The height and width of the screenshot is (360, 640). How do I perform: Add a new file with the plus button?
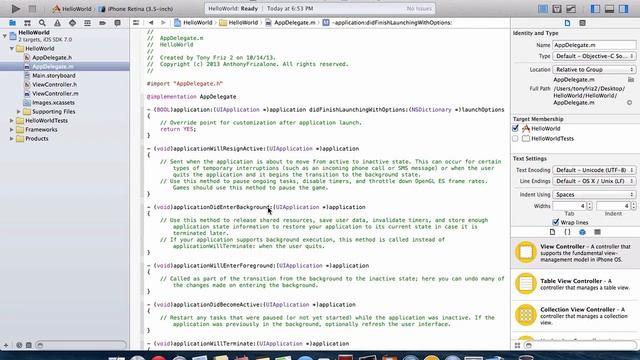(x=6, y=345)
